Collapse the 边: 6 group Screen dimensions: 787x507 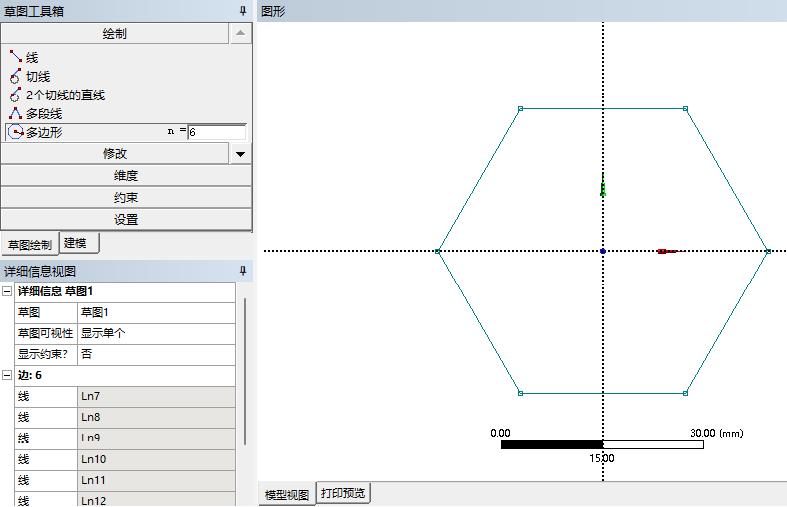point(8,375)
